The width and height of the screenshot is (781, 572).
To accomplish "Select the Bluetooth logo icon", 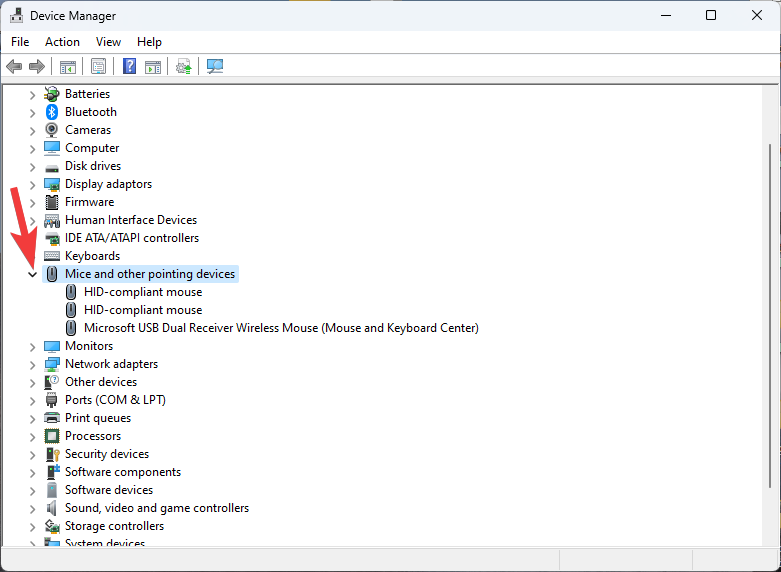I will coord(52,112).
